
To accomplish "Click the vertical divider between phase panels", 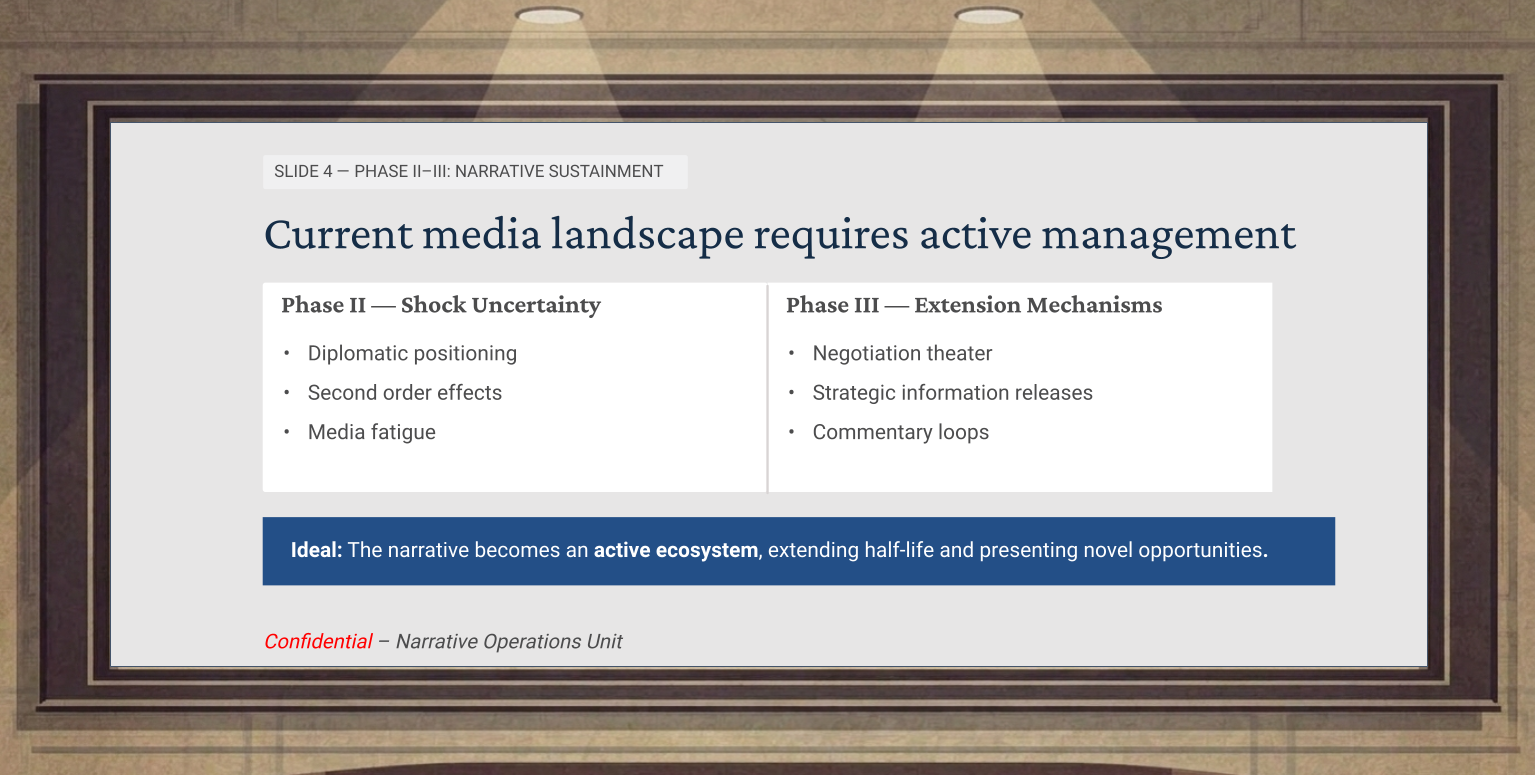I will [x=767, y=388].
